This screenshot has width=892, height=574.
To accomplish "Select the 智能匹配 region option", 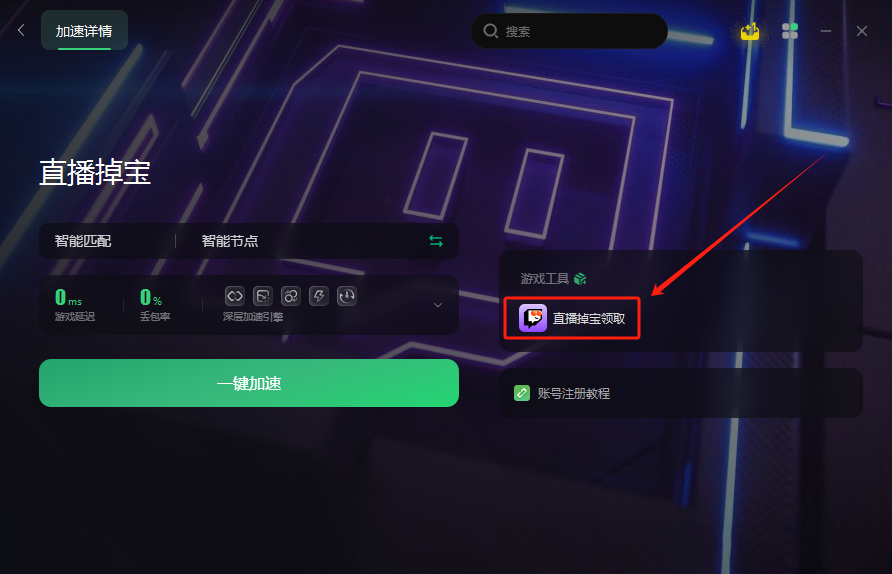I will click(x=83, y=241).
